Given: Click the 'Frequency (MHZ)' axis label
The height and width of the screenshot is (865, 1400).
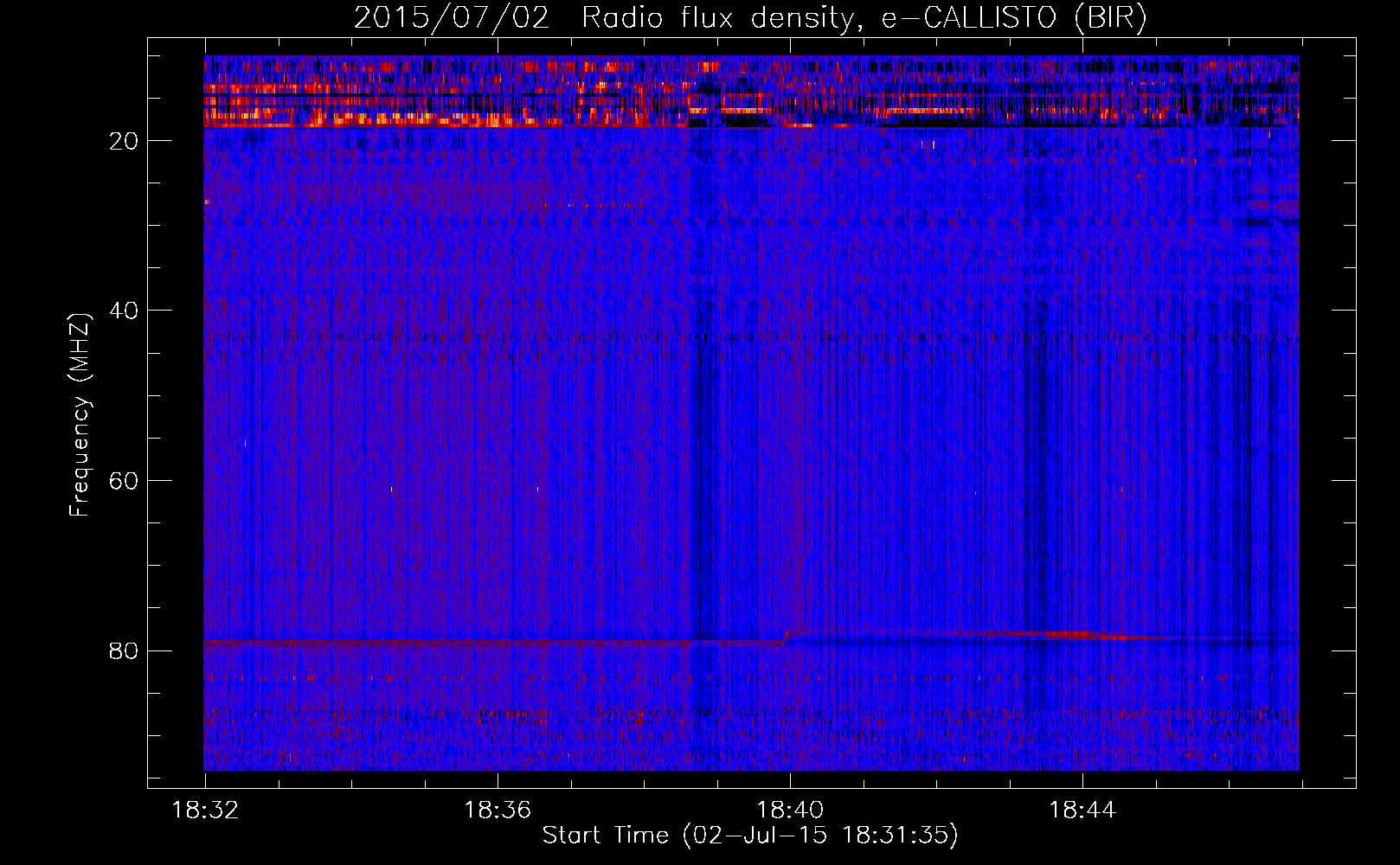Looking at the screenshot, I should [80, 415].
